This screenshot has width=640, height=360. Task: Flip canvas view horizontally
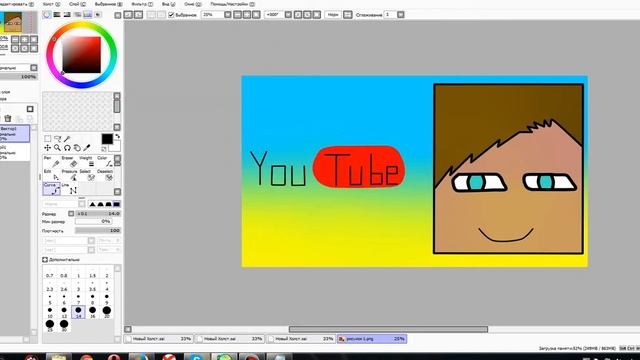pos(347,15)
